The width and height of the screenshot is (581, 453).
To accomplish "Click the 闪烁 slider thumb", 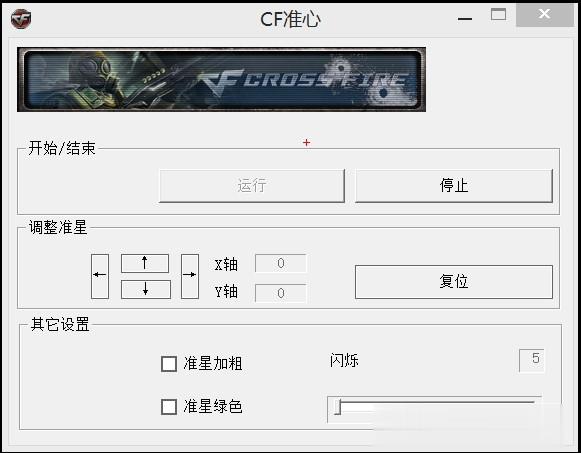I will (x=338, y=407).
